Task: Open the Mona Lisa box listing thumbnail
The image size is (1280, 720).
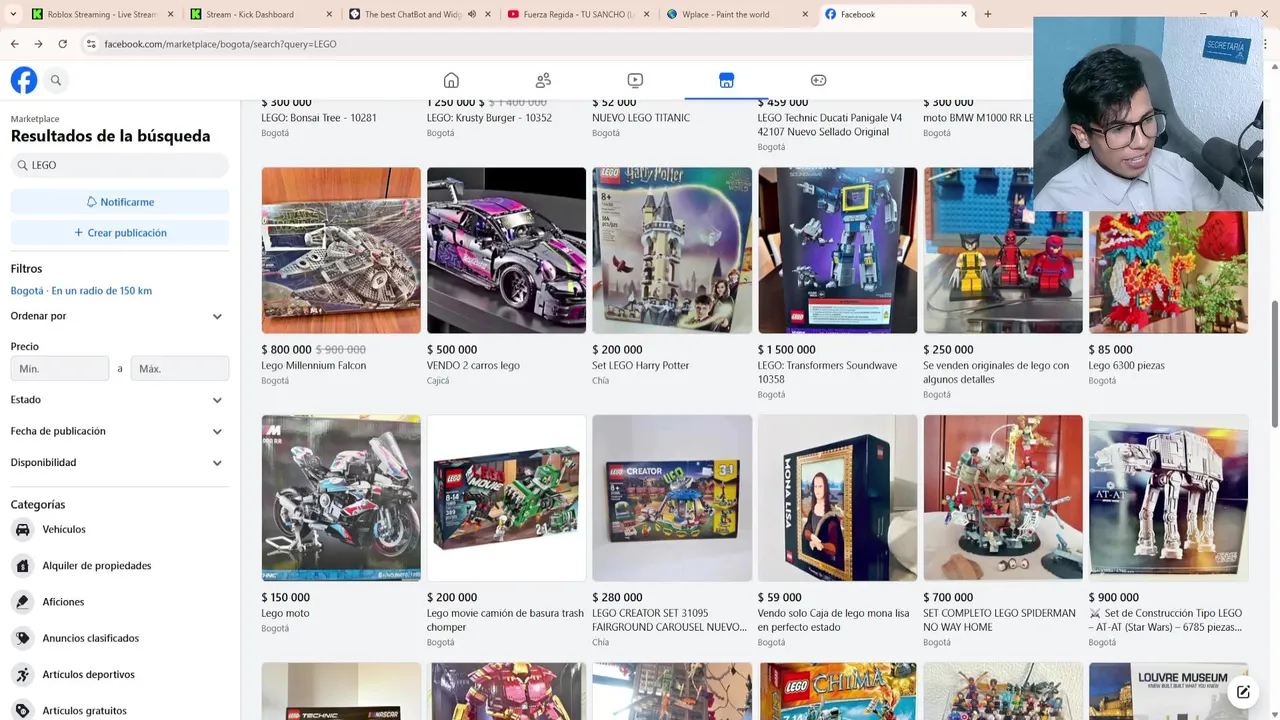Action: pyautogui.click(x=837, y=498)
